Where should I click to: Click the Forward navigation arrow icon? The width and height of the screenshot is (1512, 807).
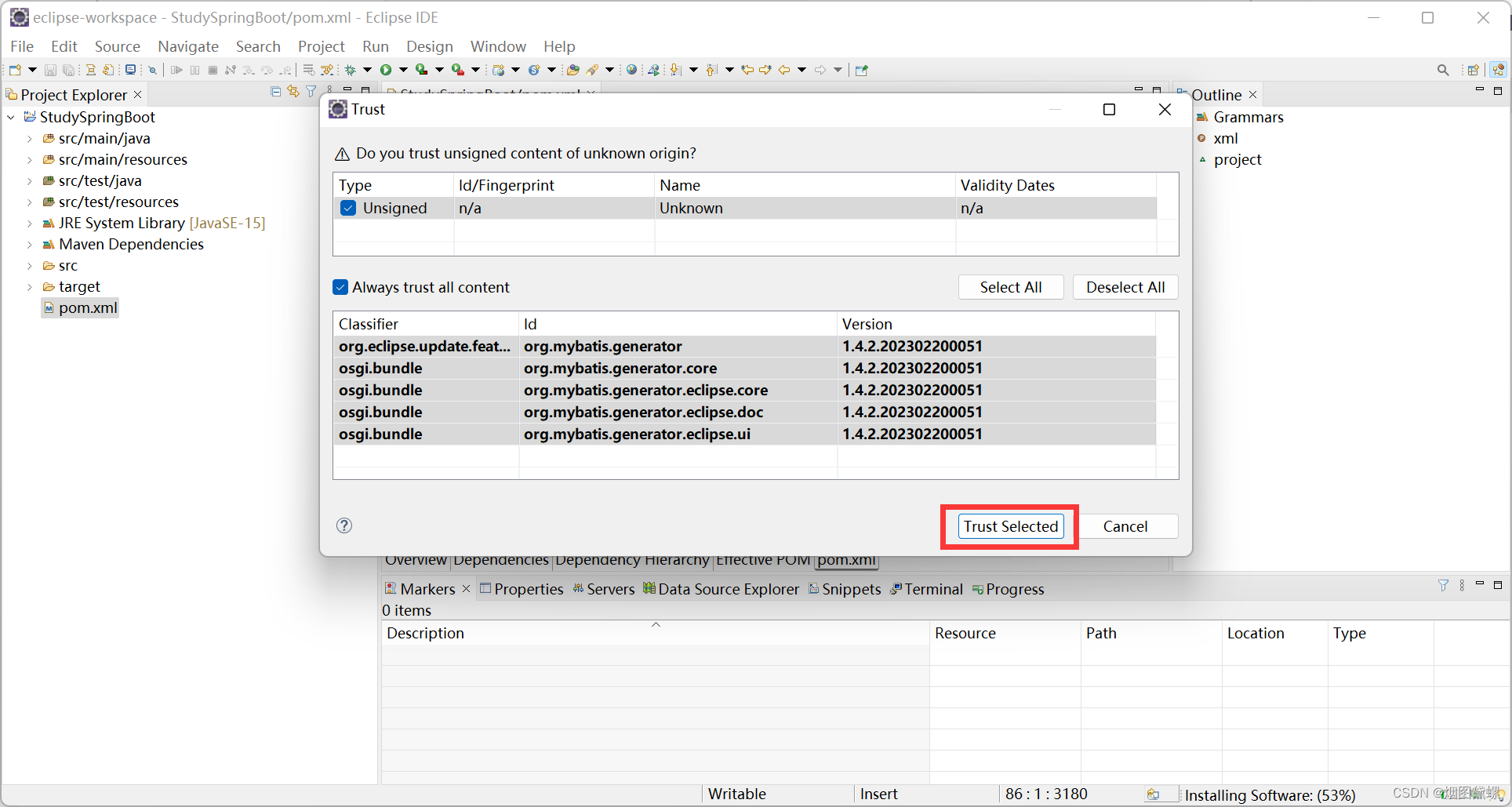click(820, 70)
